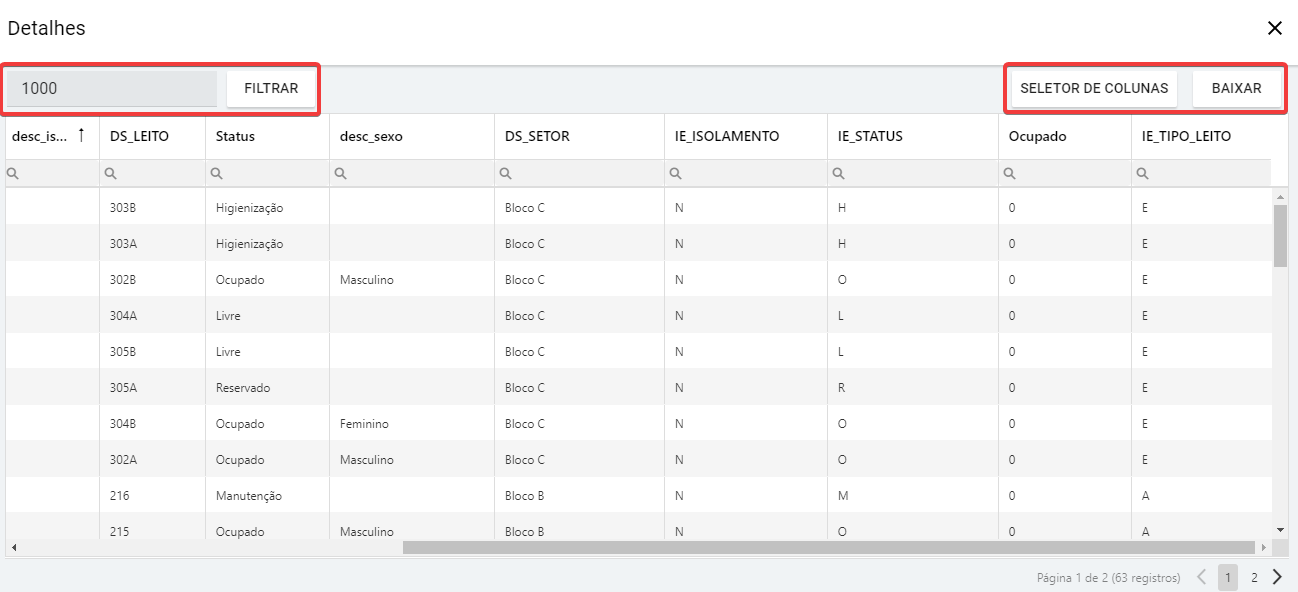Sort by DS_LEITO column header
1298x592 pixels.
pyautogui.click(x=152, y=136)
